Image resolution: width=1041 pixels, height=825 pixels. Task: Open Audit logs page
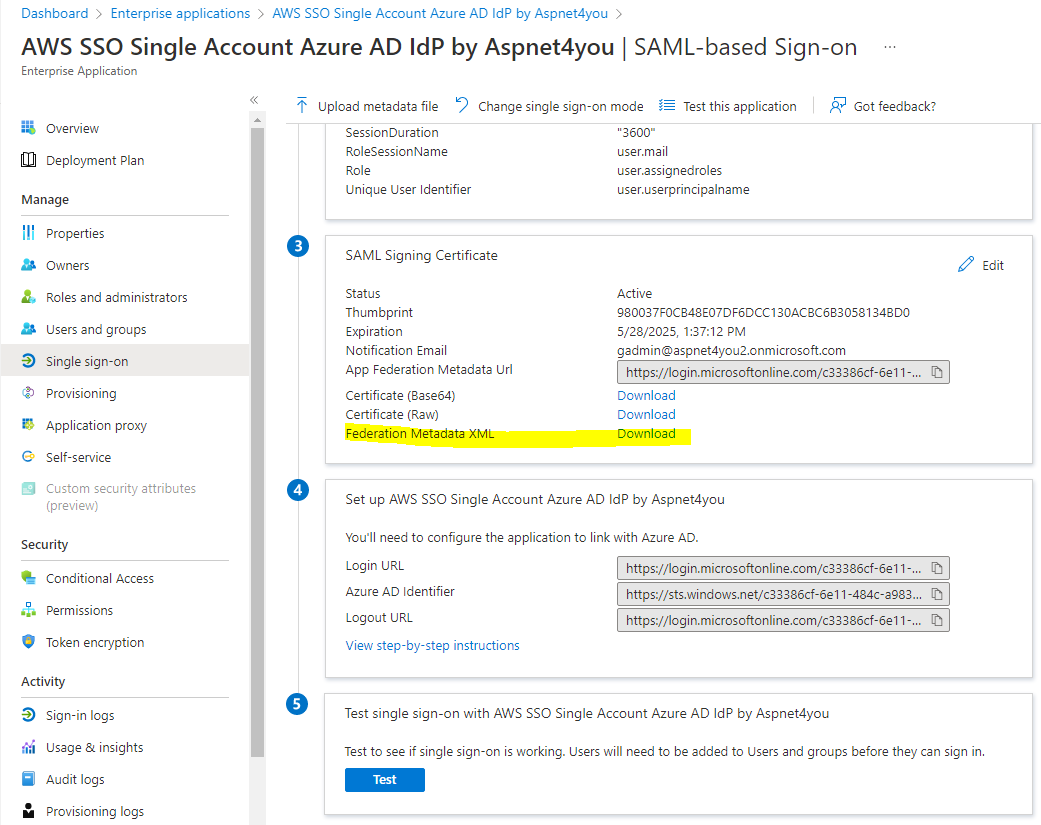[x=75, y=779]
